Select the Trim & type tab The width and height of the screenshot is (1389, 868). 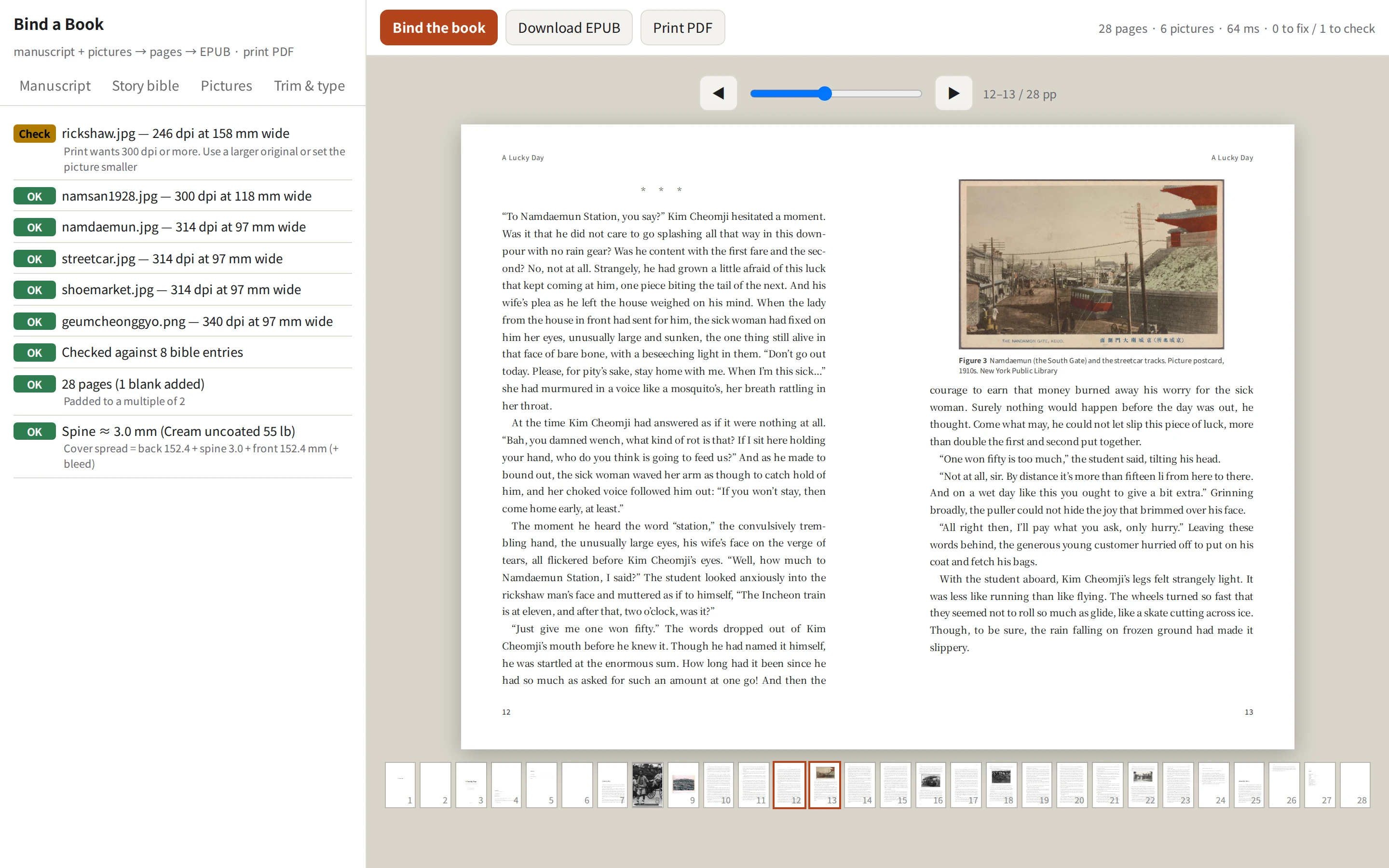point(309,85)
